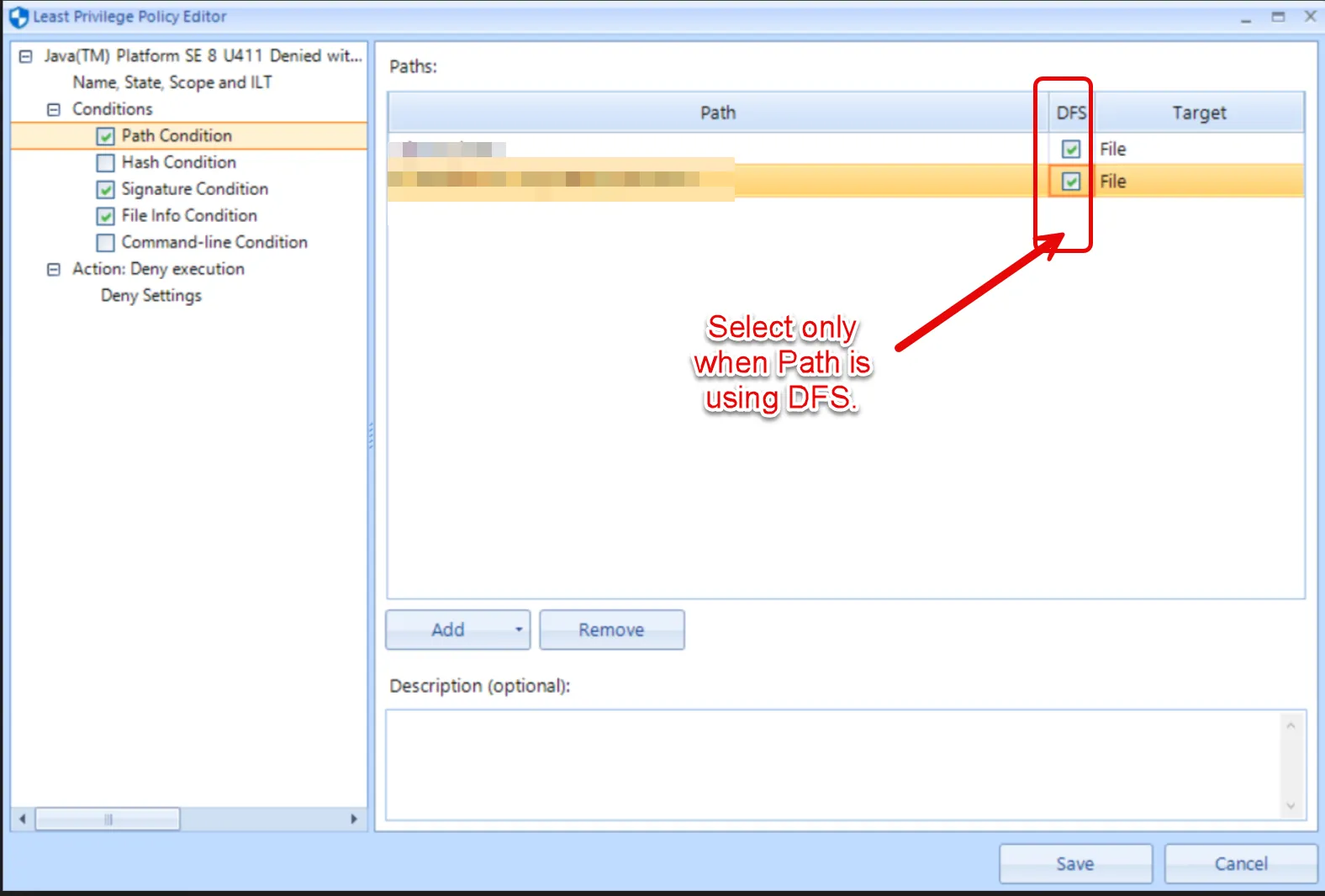1325x896 pixels.
Task: Click the Save button
Action: click(x=1074, y=863)
